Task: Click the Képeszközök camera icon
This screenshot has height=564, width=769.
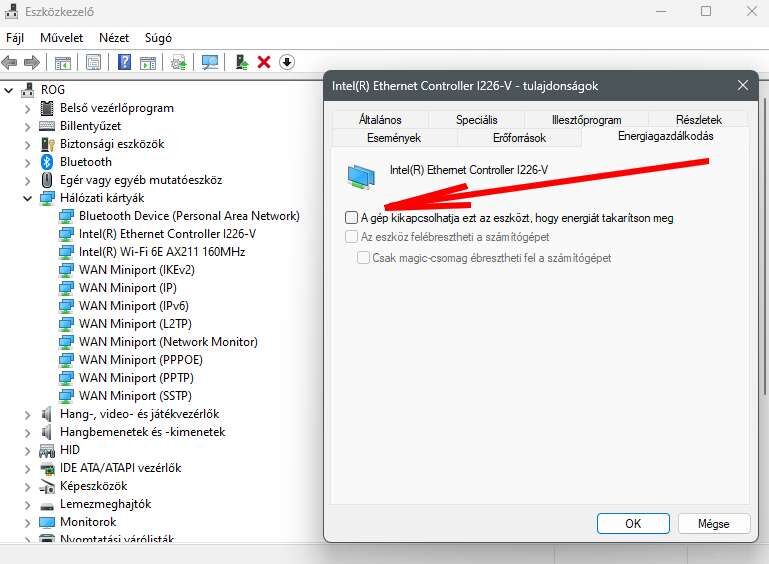Action: pyautogui.click(x=47, y=486)
